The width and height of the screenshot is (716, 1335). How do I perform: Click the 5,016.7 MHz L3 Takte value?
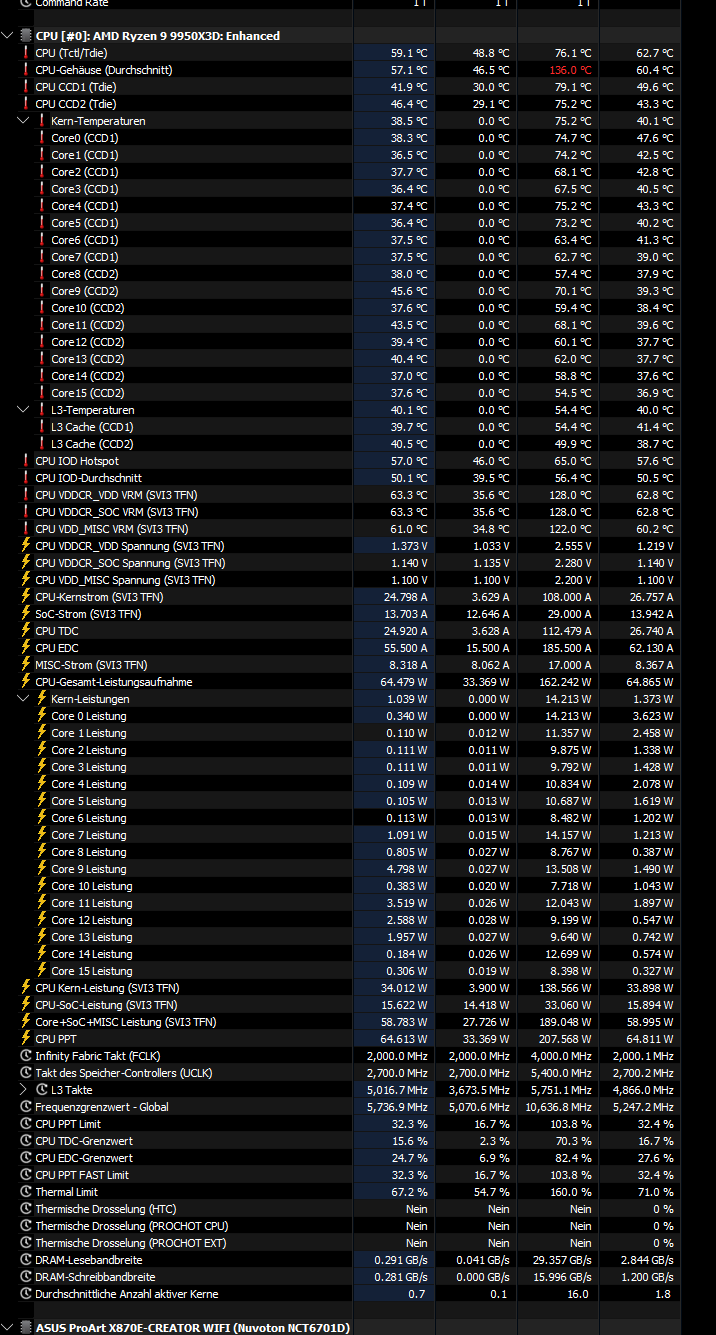click(398, 1090)
